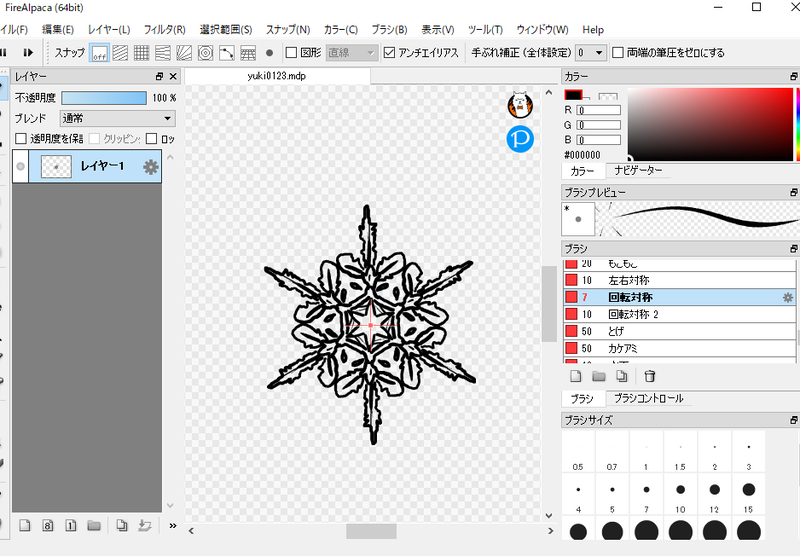Screen dimensions: 800x556
Task: Click the snap settings dot icon
Action: [x=269, y=53]
